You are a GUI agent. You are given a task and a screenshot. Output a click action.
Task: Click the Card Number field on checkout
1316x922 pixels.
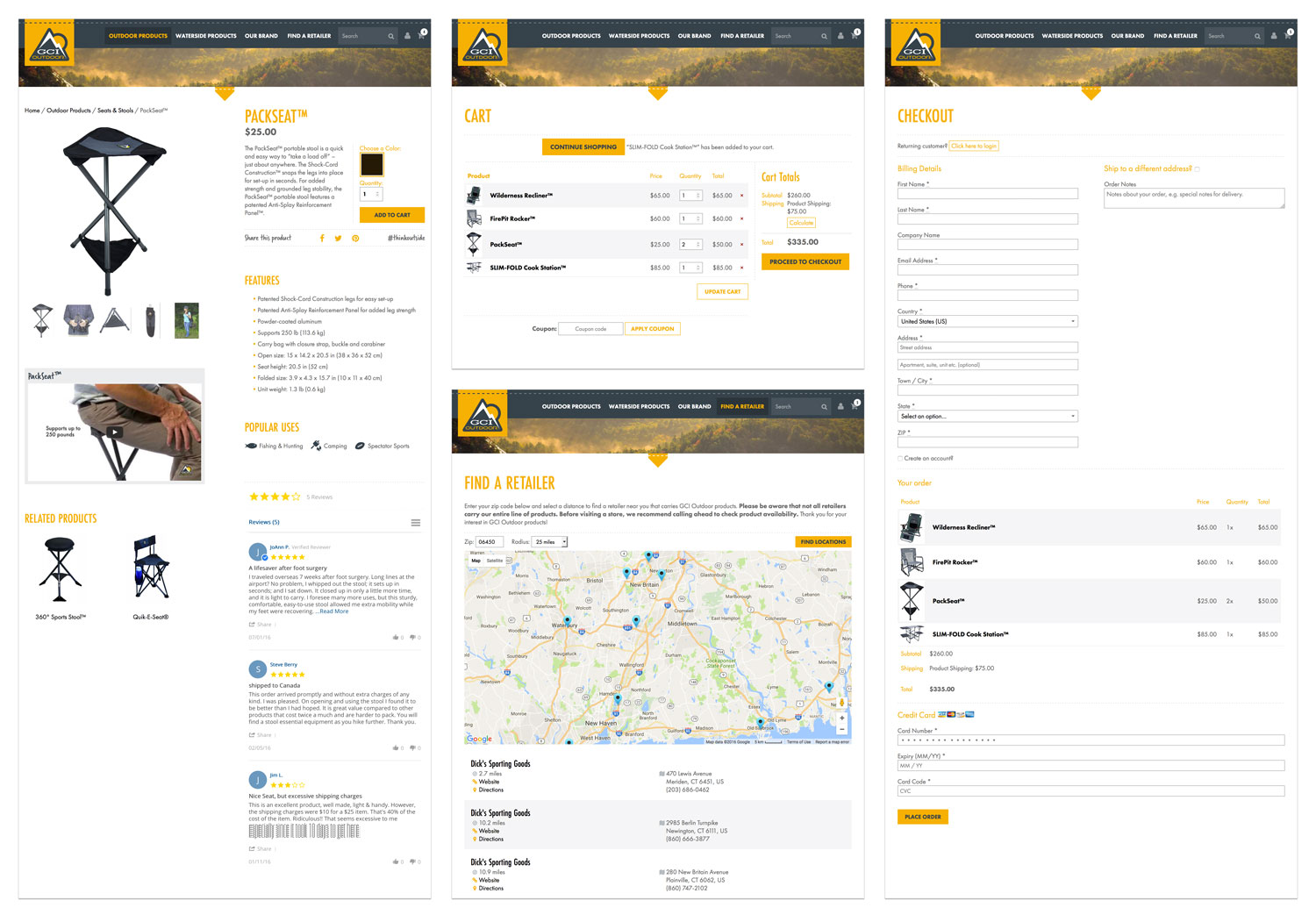pyautogui.click(x=1091, y=740)
